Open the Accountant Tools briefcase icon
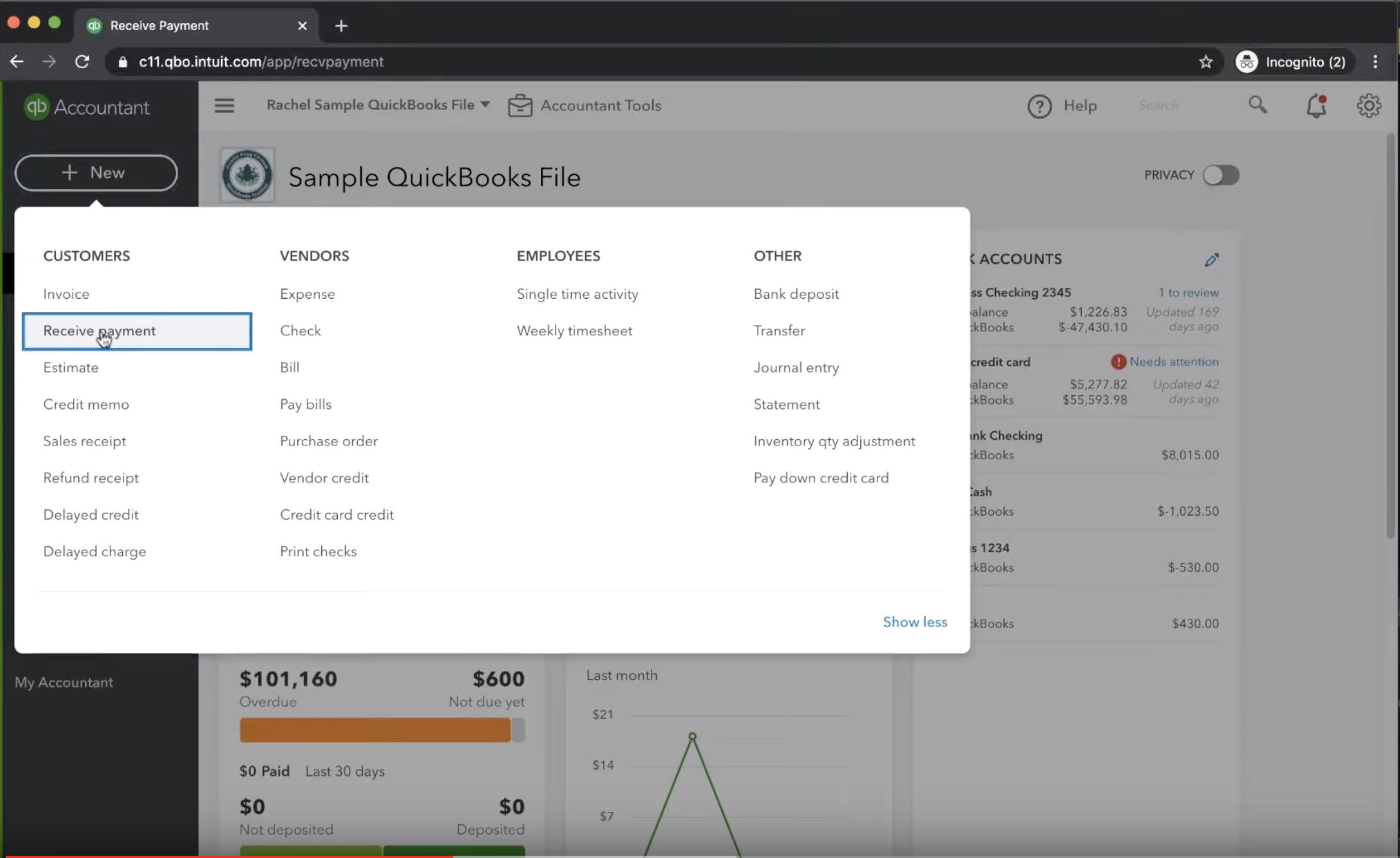 point(520,105)
